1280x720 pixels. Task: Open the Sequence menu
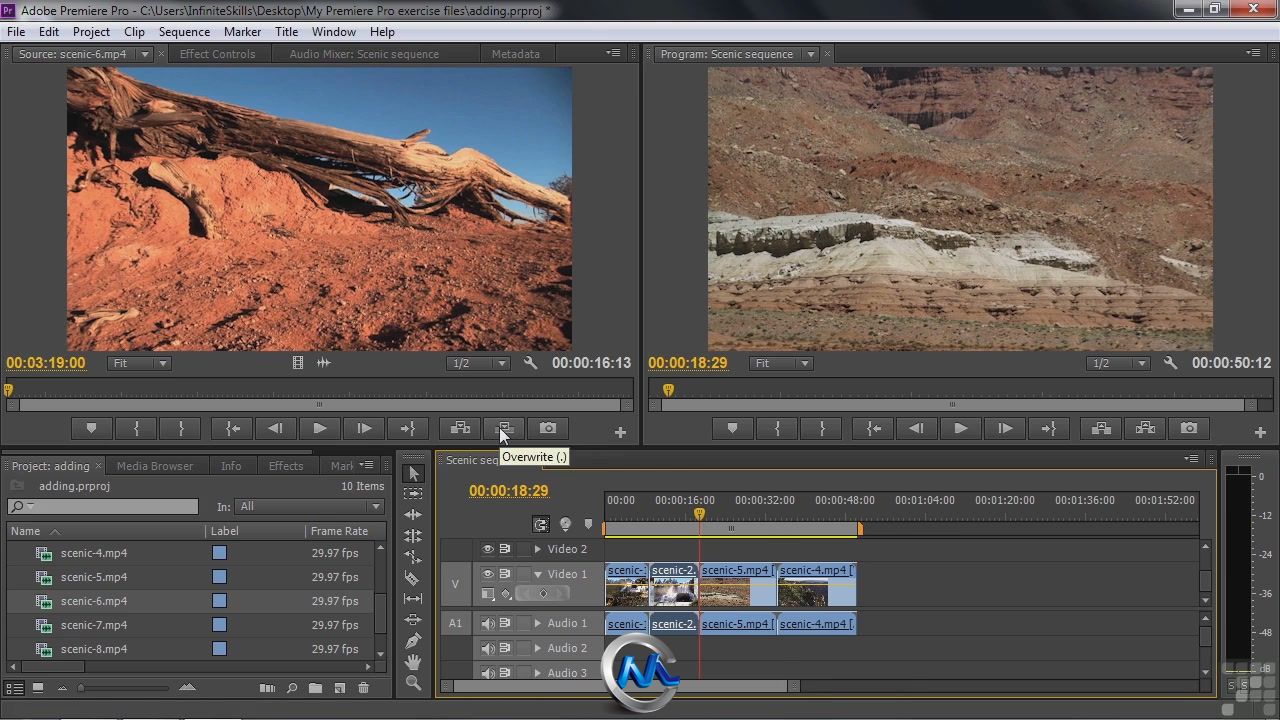(x=184, y=32)
